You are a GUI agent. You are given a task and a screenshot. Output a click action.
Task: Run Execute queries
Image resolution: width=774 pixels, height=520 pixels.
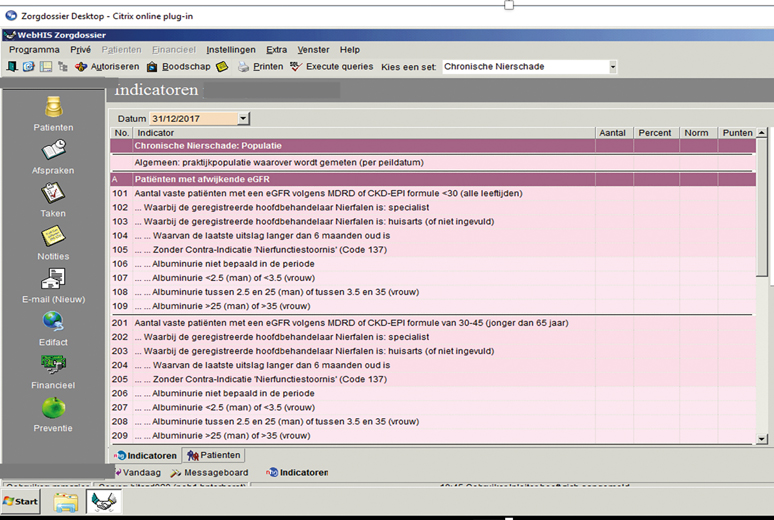click(x=331, y=67)
